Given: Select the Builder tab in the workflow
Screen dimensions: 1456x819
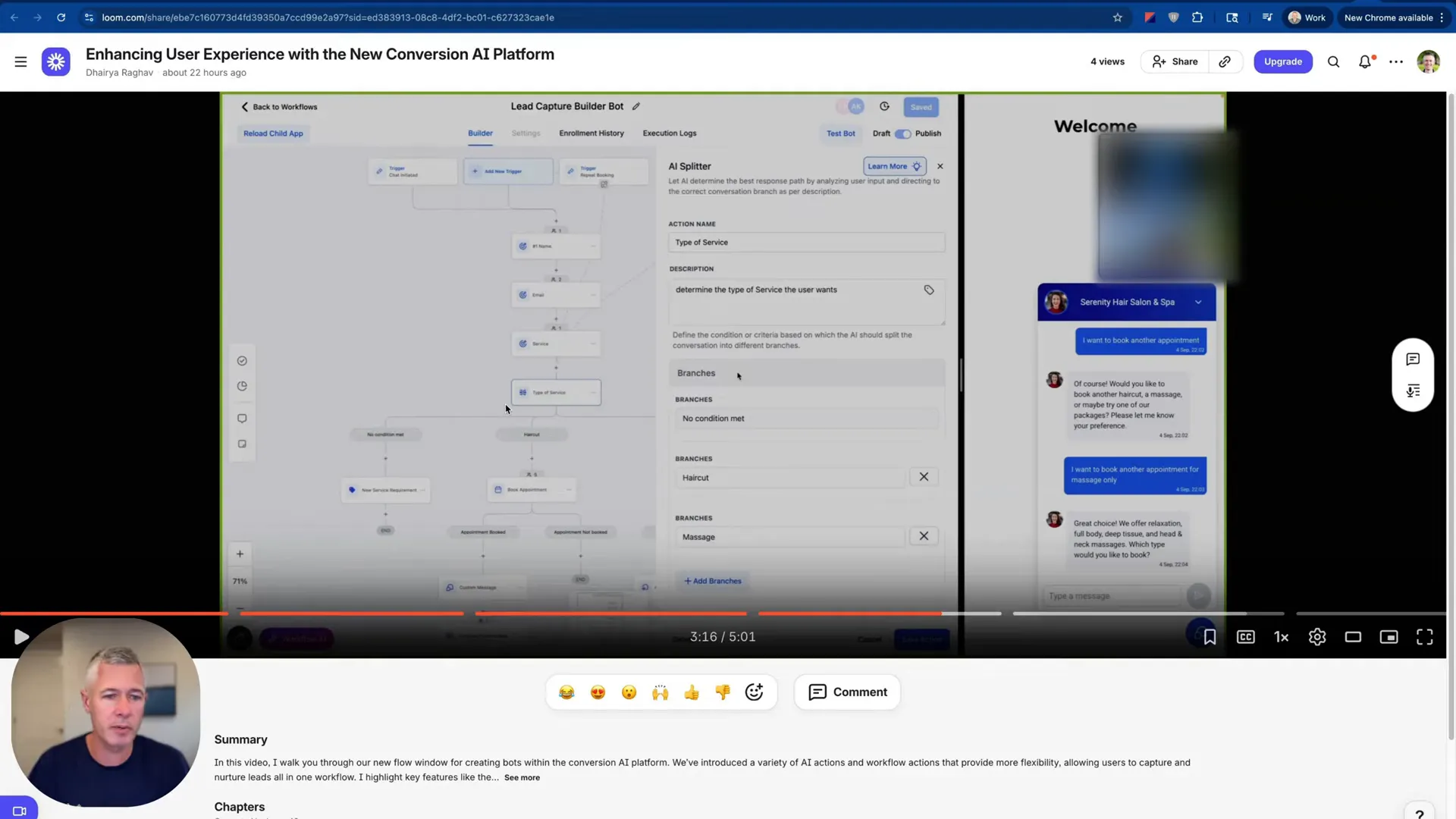Looking at the screenshot, I should pos(479,133).
